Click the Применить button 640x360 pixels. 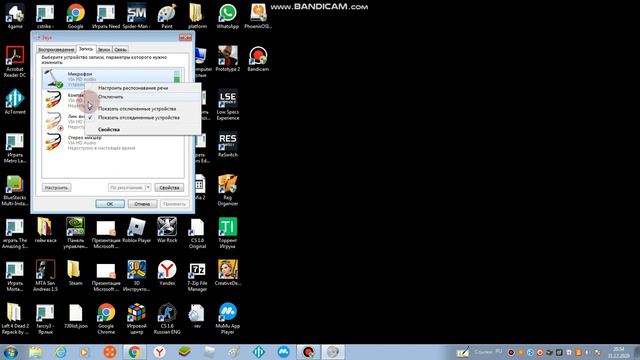click(x=174, y=204)
